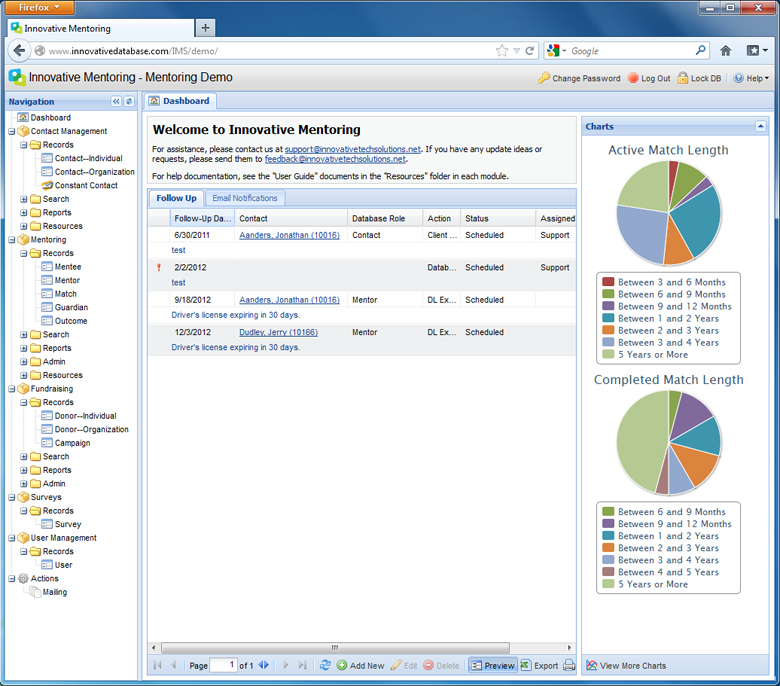
Task: Bookmark this page with the star icon
Action: point(502,51)
